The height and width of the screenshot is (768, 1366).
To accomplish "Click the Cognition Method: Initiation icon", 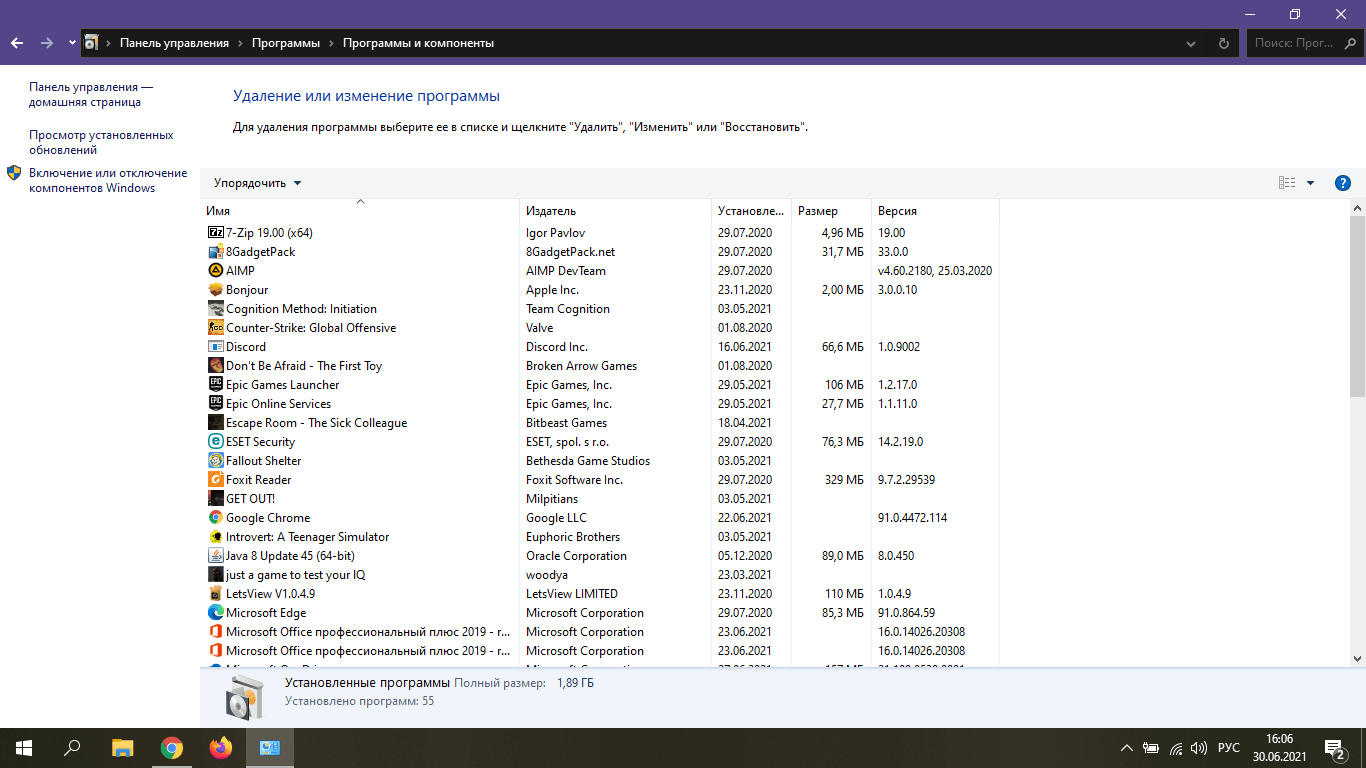I will [x=215, y=308].
